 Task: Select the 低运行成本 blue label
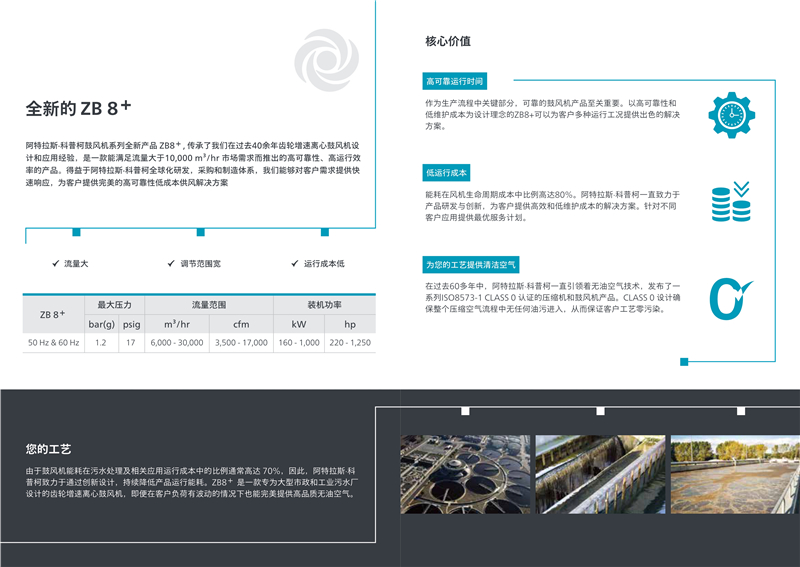coord(446,172)
